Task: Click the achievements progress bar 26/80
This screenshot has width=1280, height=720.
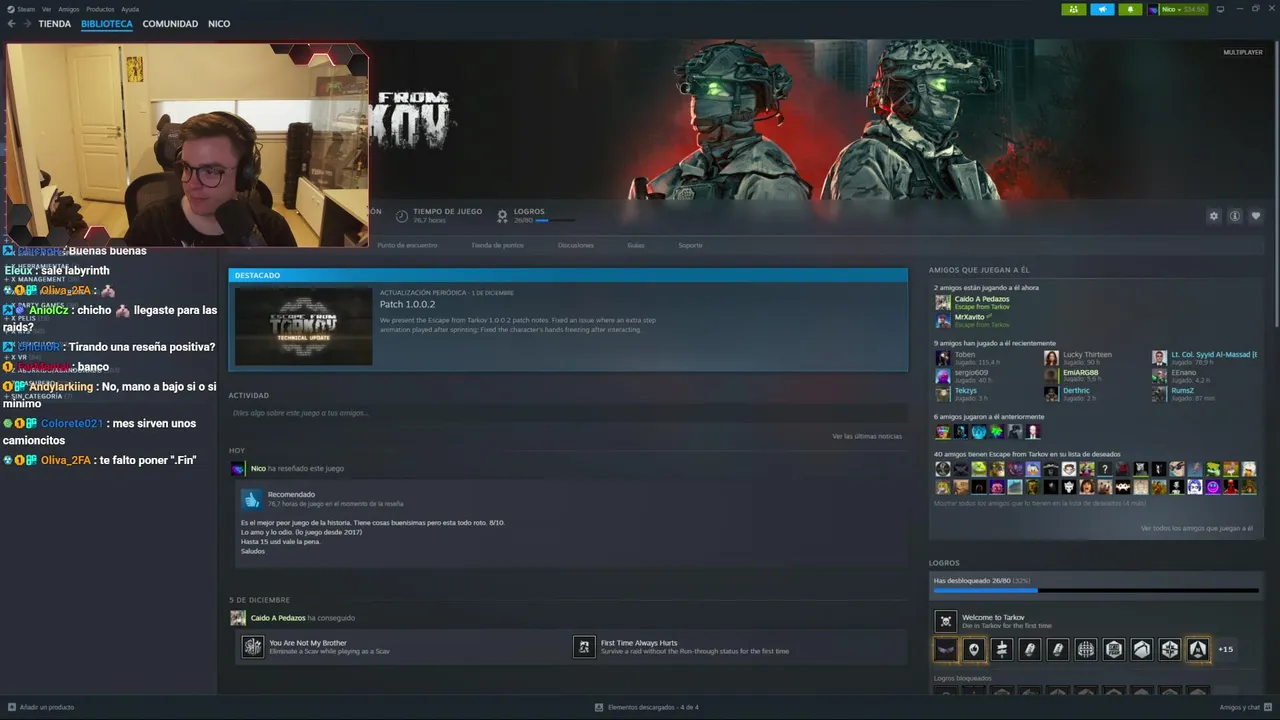Action: click(x=1096, y=591)
